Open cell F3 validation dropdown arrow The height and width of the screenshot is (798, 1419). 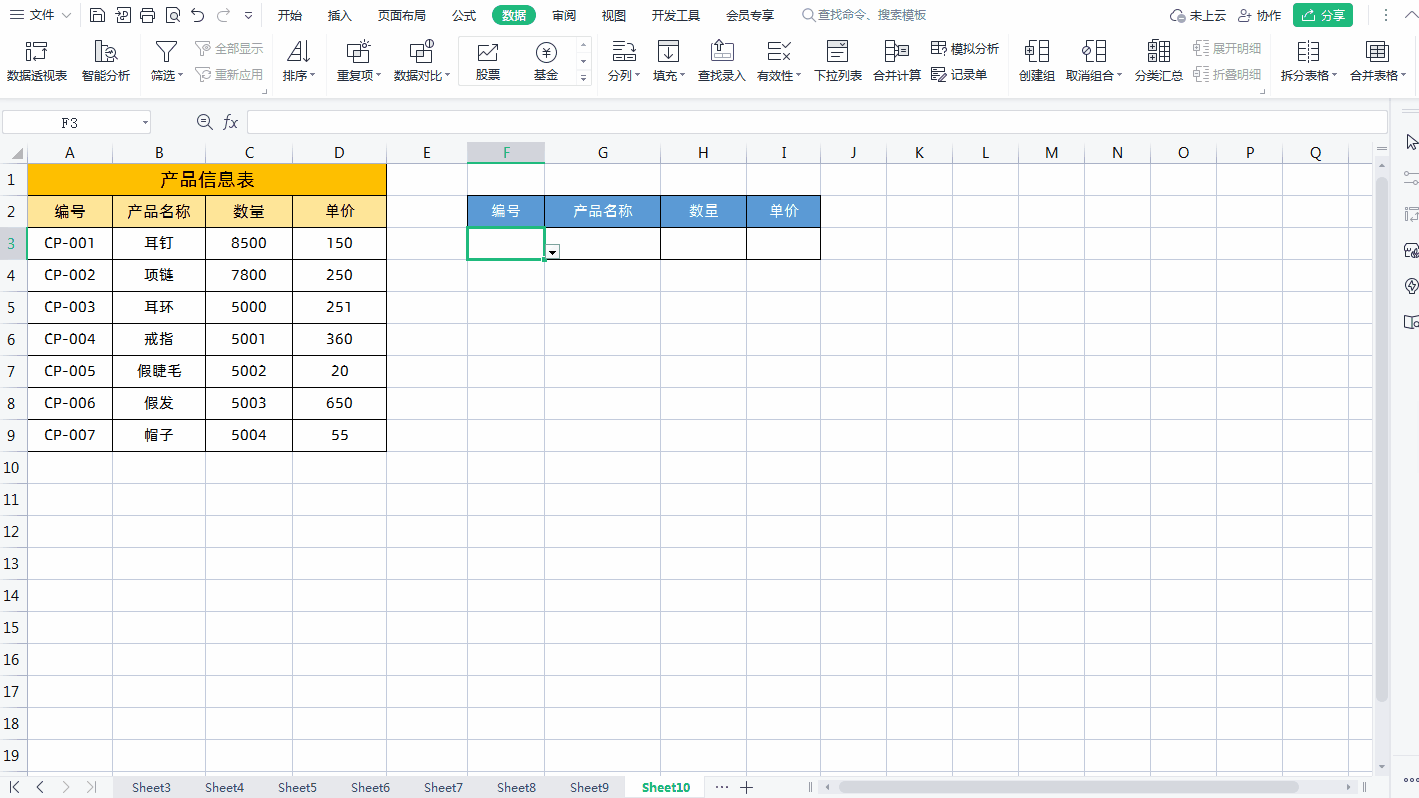tap(553, 252)
